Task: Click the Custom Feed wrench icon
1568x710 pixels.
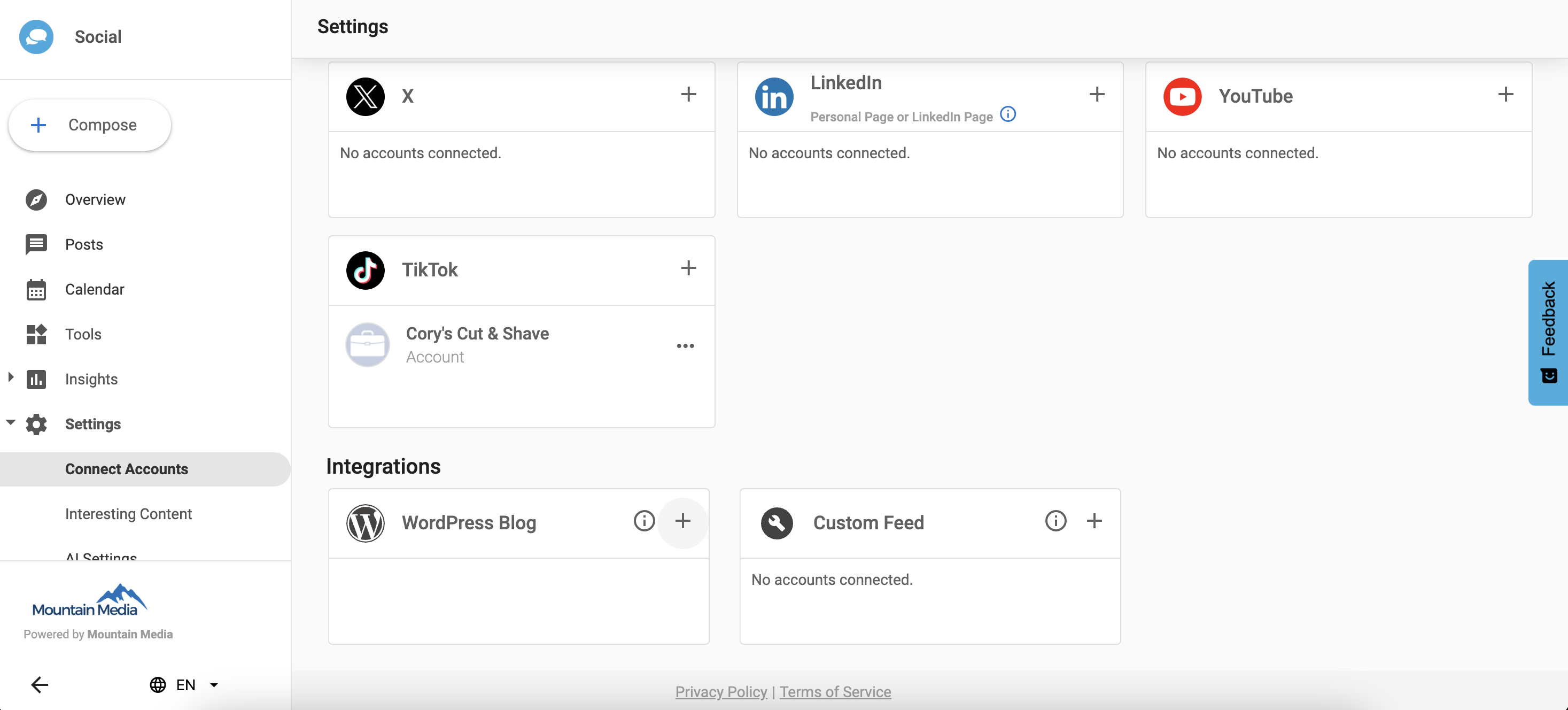Action: 777,523
